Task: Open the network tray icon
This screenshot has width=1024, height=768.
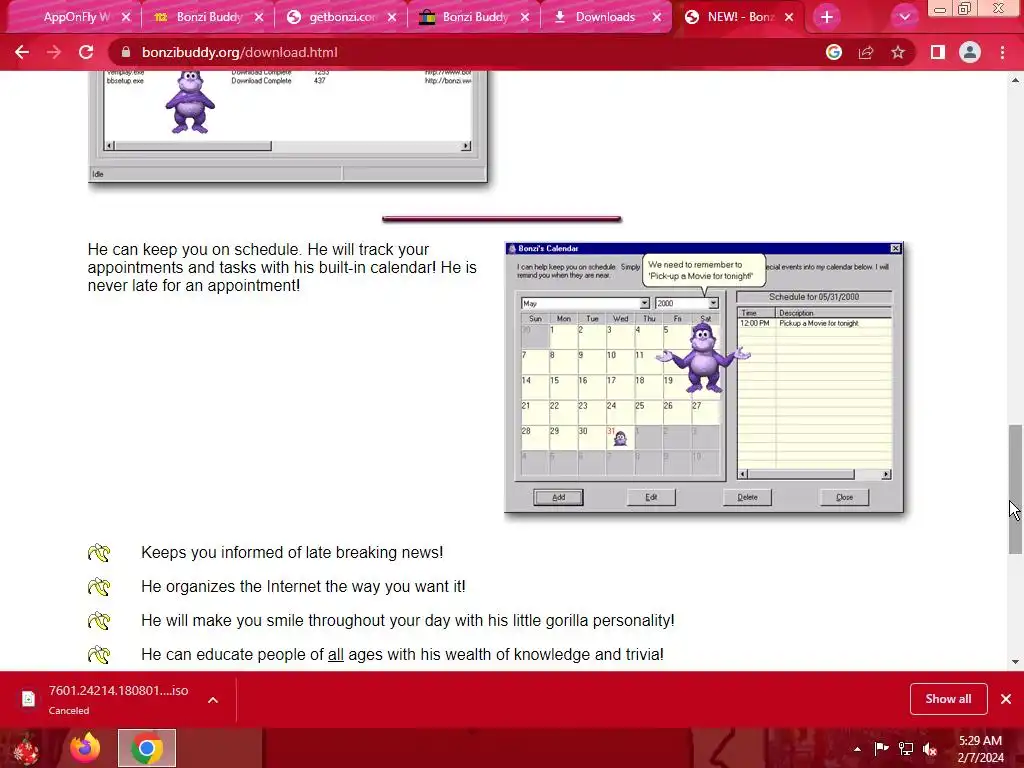Action: (x=906, y=749)
